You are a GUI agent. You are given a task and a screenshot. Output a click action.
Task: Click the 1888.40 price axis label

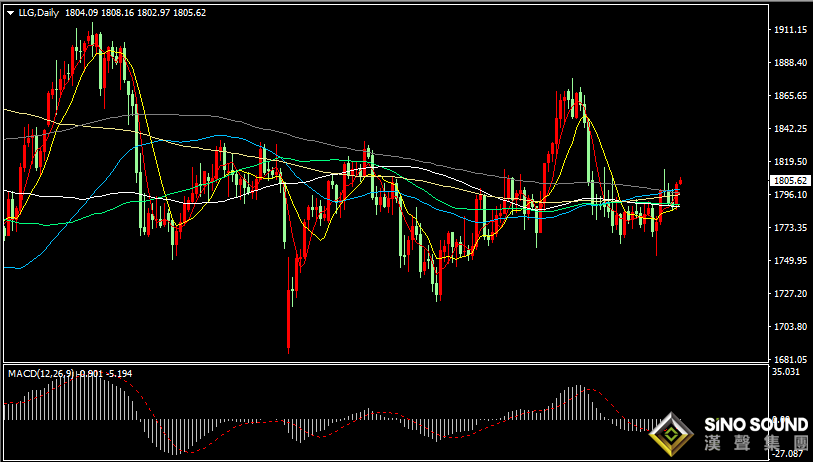pyautogui.click(x=790, y=63)
